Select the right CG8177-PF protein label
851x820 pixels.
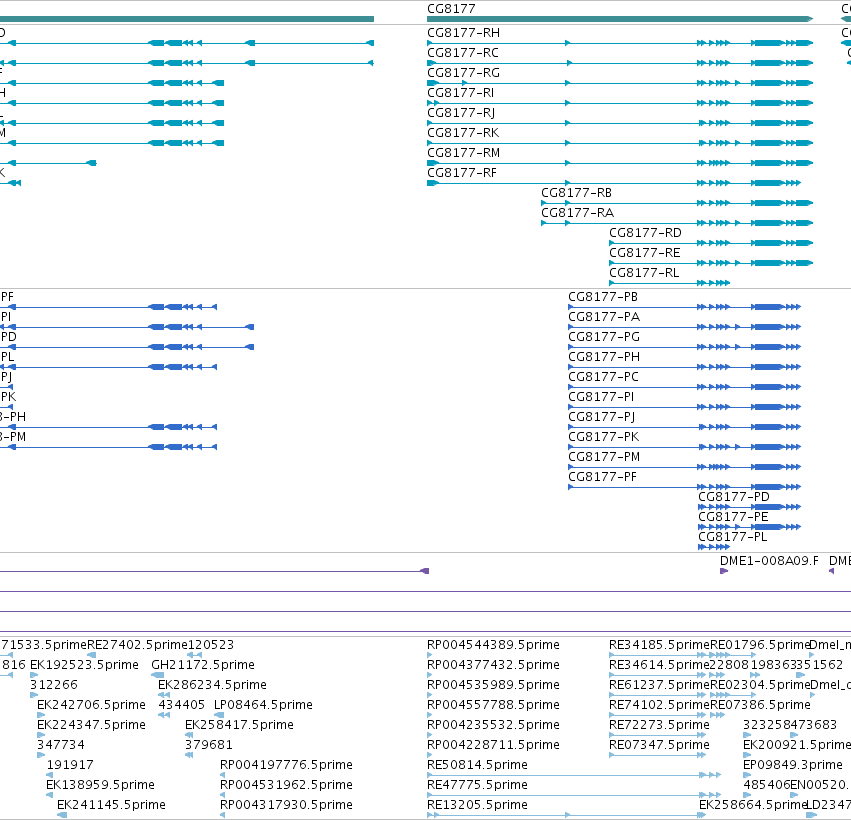(602, 478)
